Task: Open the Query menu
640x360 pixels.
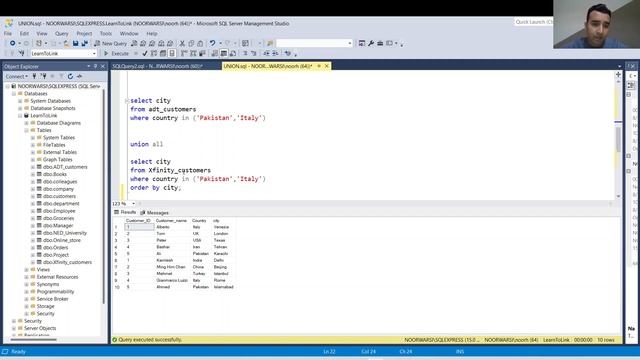Action: click(x=62, y=33)
